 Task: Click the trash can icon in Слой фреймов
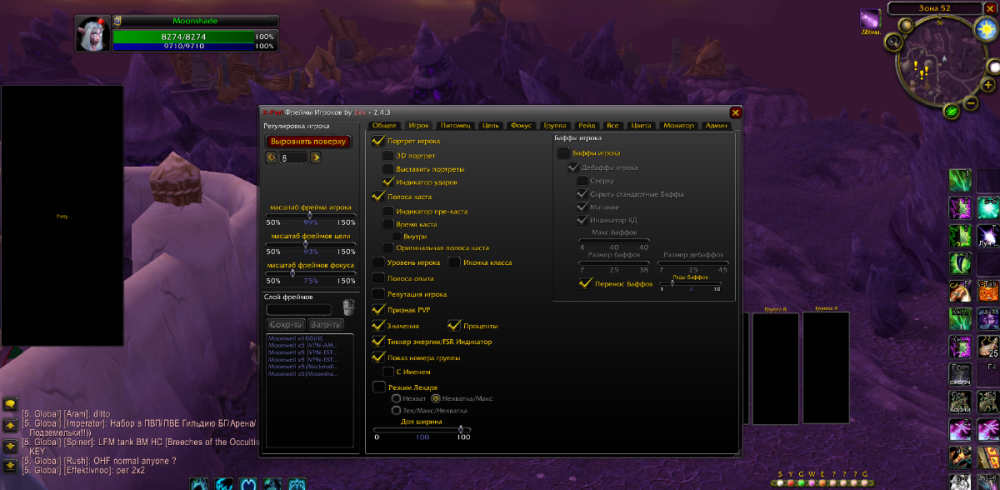(x=348, y=307)
